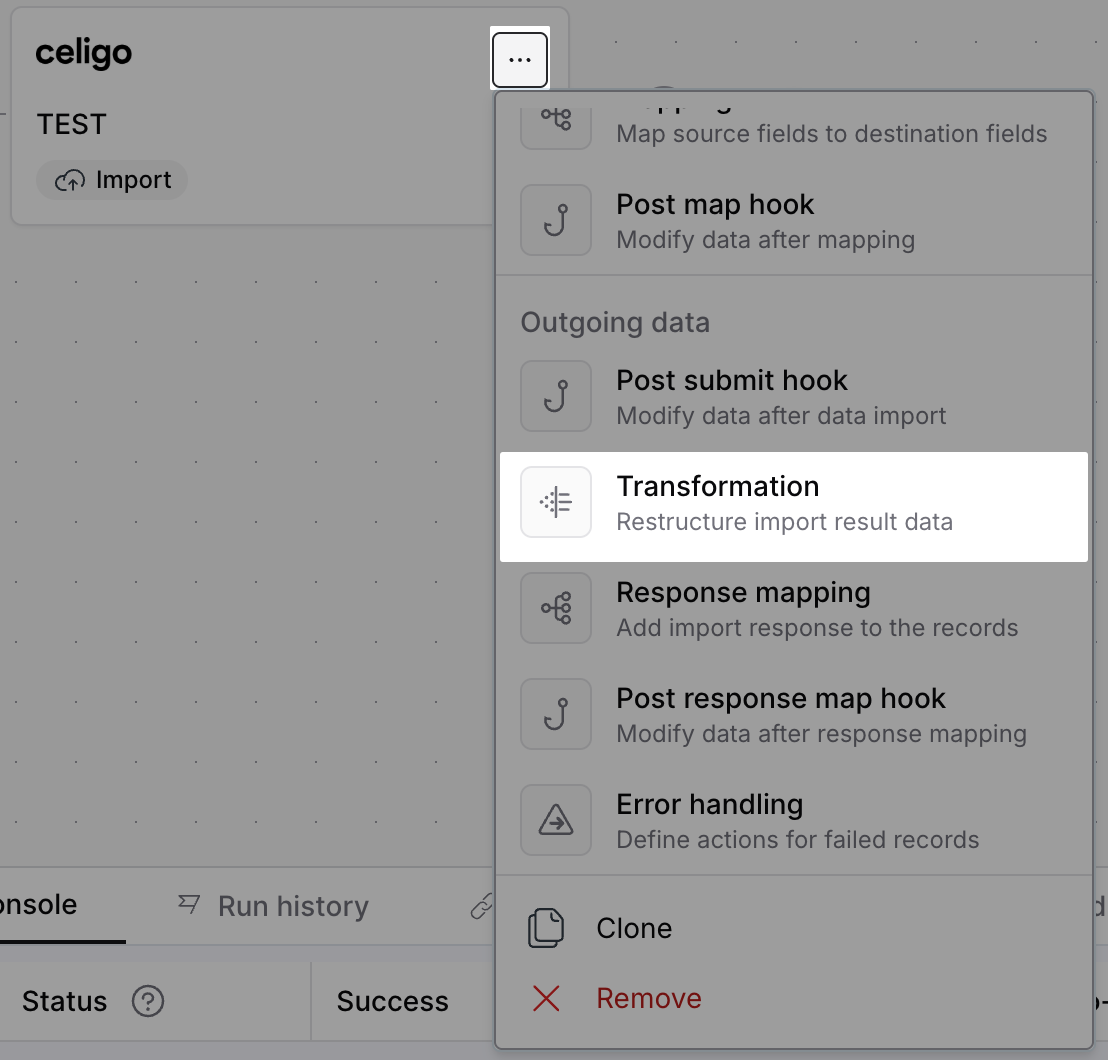Select the Transformation icon
The image size is (1108, 1060).
tap(556, 502)
